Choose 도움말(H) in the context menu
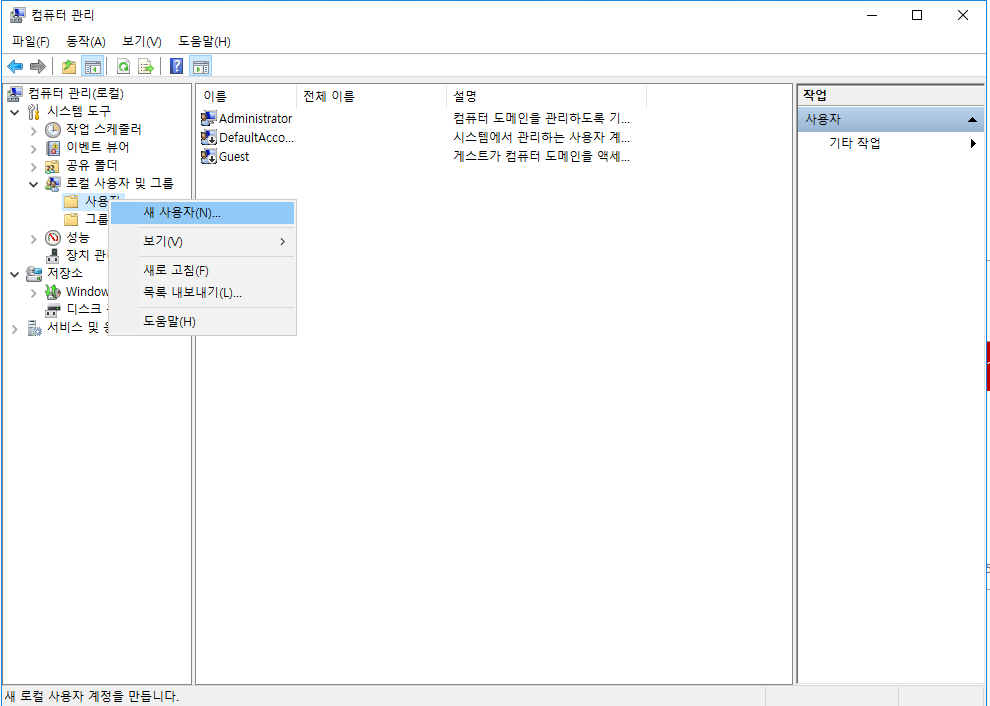 click(203, 321)
